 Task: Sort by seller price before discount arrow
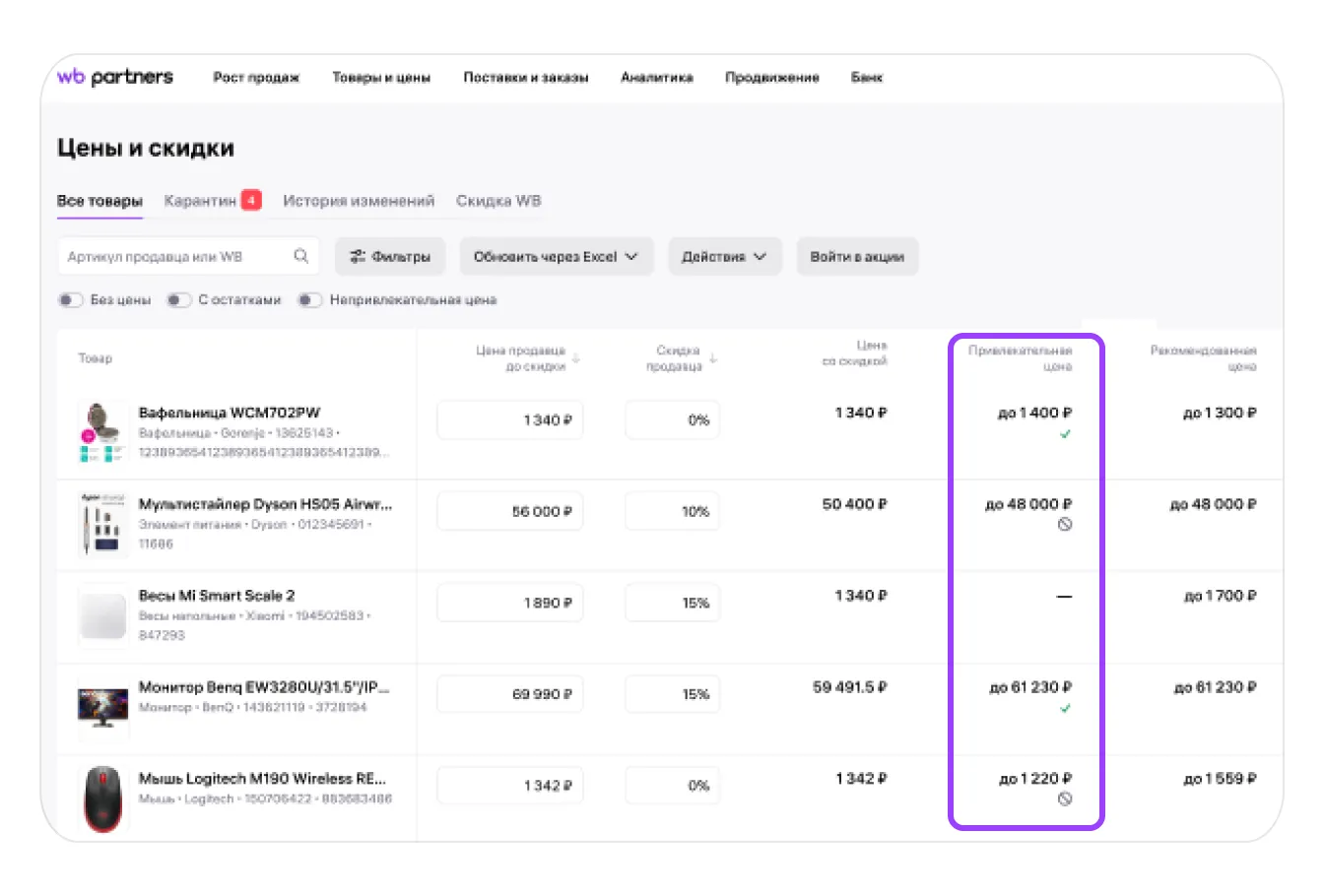tap(576, 358)
